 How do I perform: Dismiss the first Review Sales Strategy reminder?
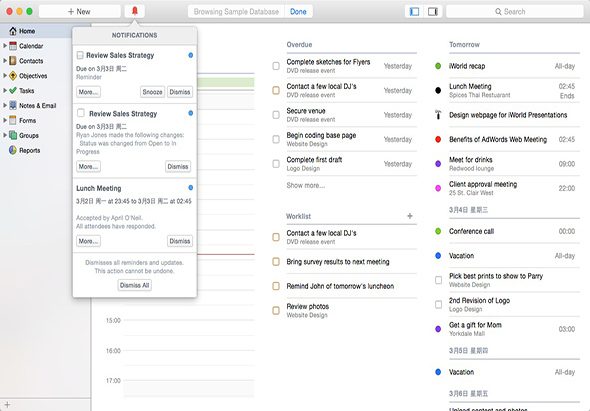[179, 92]
